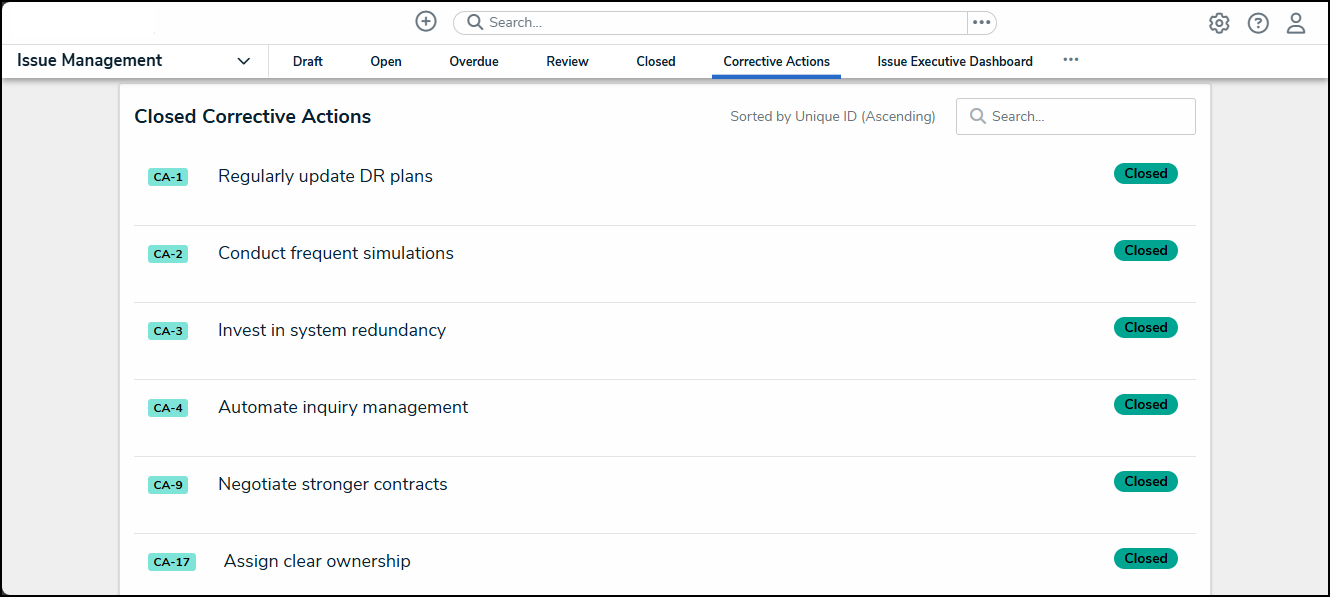The height and width of the screenshot is (597, 1330).
Task: Open the Overdue tab
Action: point(474,61)
